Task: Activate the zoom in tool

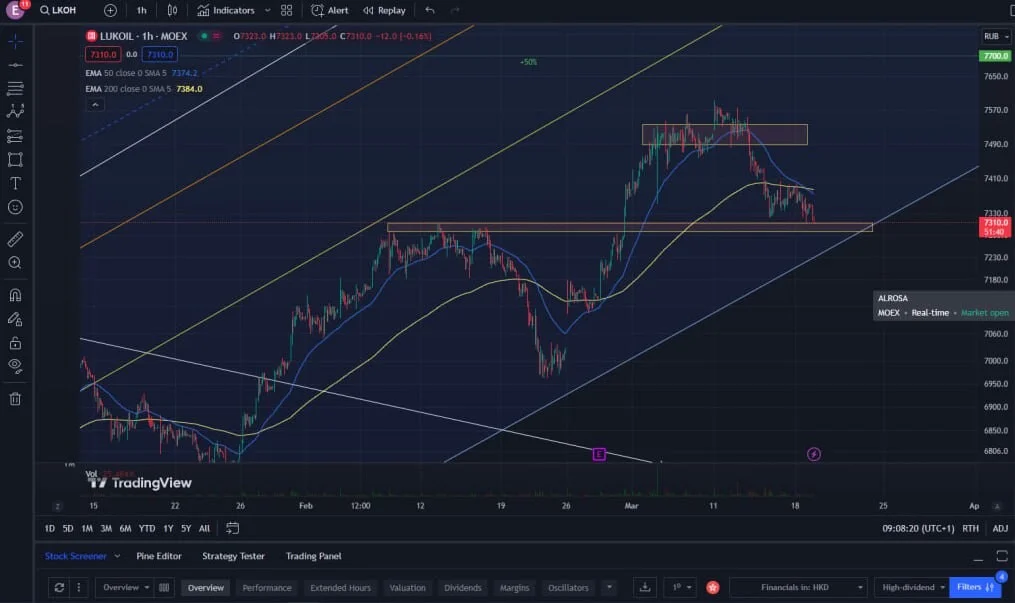Action: (16, 263)
